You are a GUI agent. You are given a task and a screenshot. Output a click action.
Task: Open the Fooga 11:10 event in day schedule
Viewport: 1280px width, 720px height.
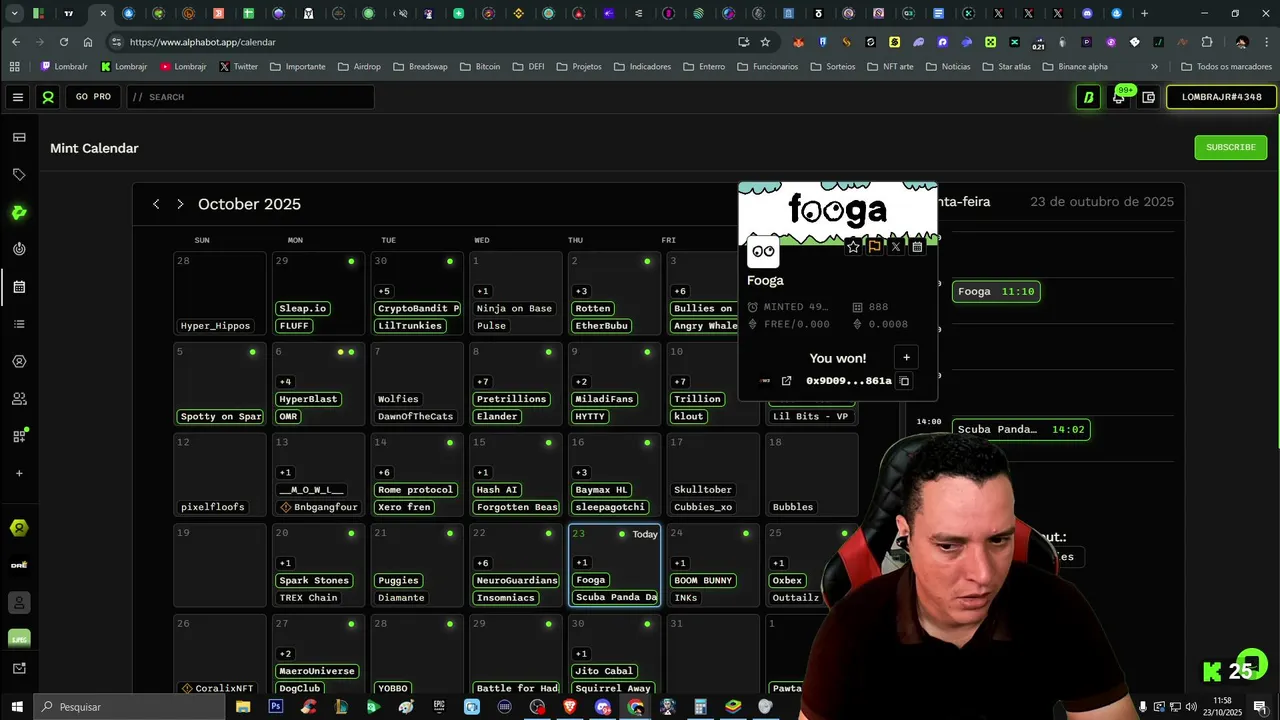[x=996, y=292]
